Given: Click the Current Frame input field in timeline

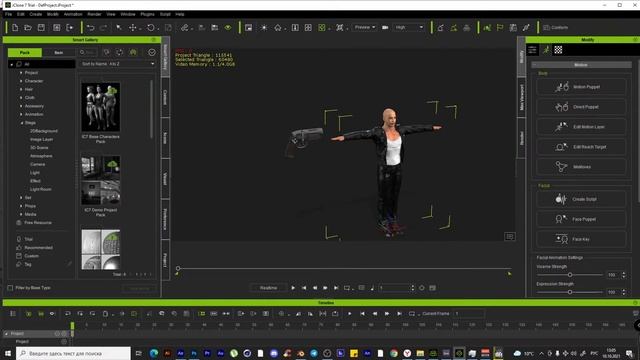Looking at the screenshot, I should point(469,313).
